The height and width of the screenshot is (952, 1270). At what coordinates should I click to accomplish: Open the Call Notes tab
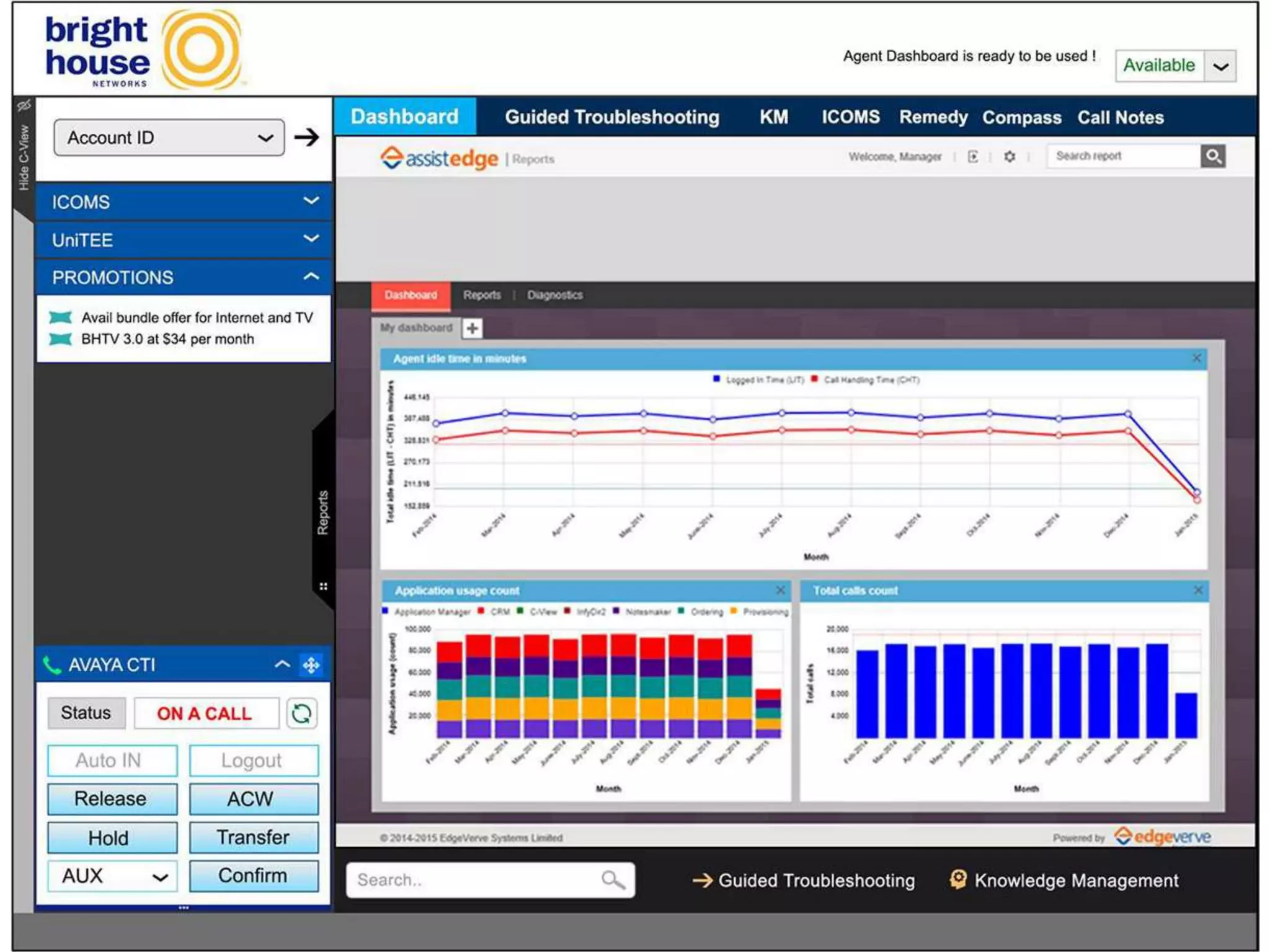[x=1121, y=117]
